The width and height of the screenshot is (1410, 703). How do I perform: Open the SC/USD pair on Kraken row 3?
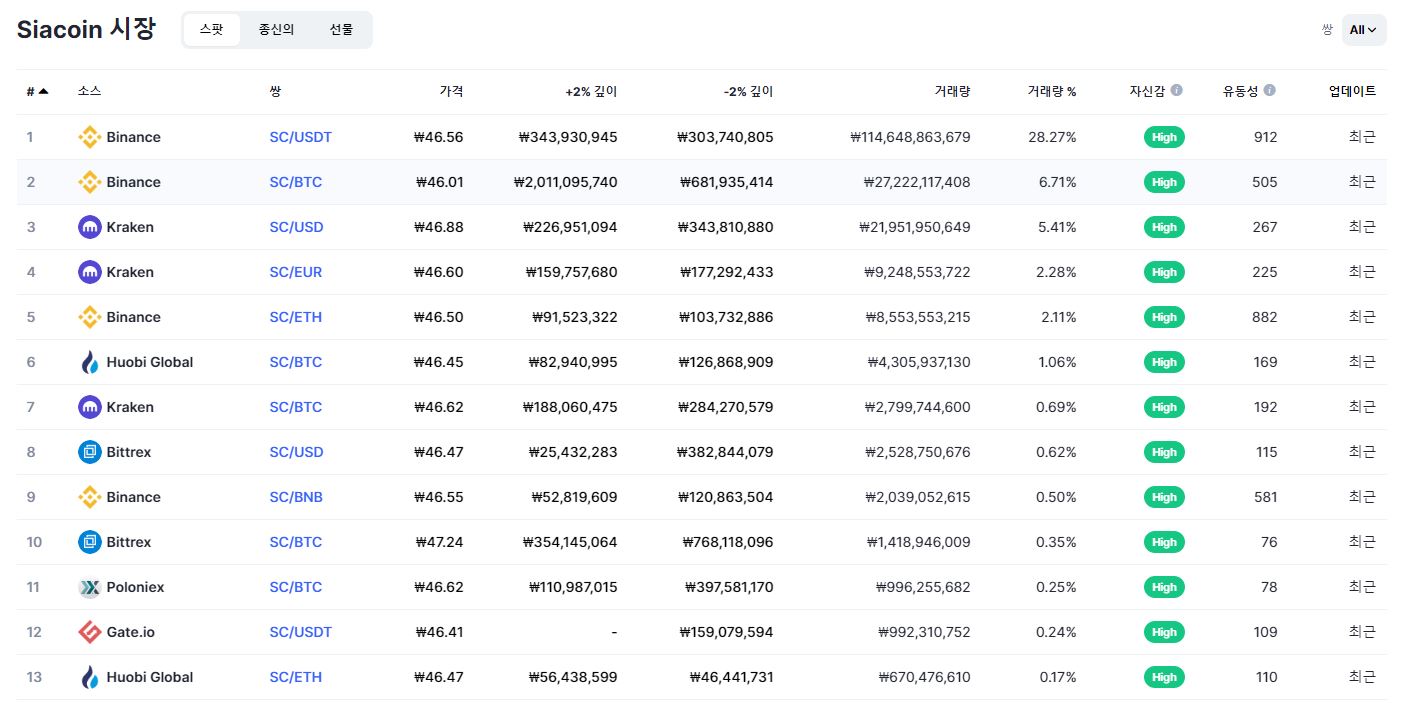point(296,227)
